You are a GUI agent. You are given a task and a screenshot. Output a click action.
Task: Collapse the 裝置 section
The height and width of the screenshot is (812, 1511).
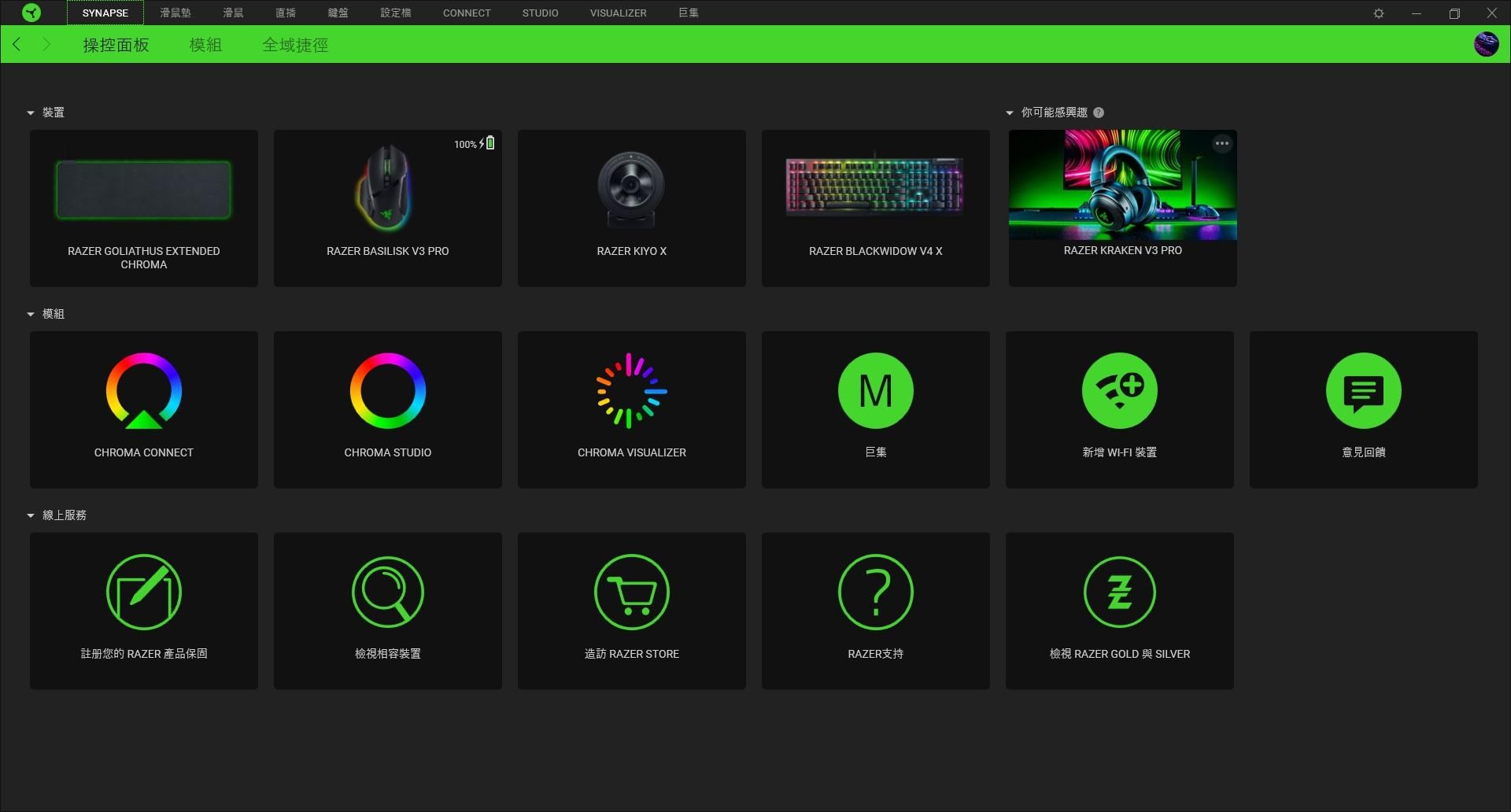click(31, 113)
